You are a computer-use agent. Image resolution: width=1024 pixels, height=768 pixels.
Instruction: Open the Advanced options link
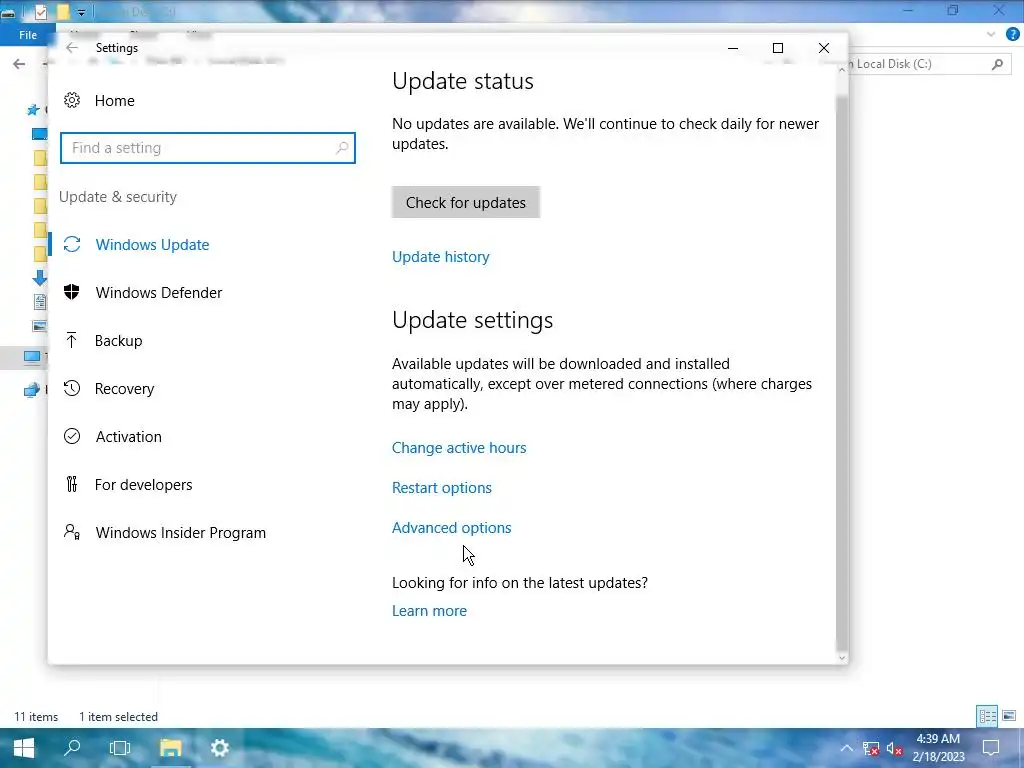(x=452, y=528)
